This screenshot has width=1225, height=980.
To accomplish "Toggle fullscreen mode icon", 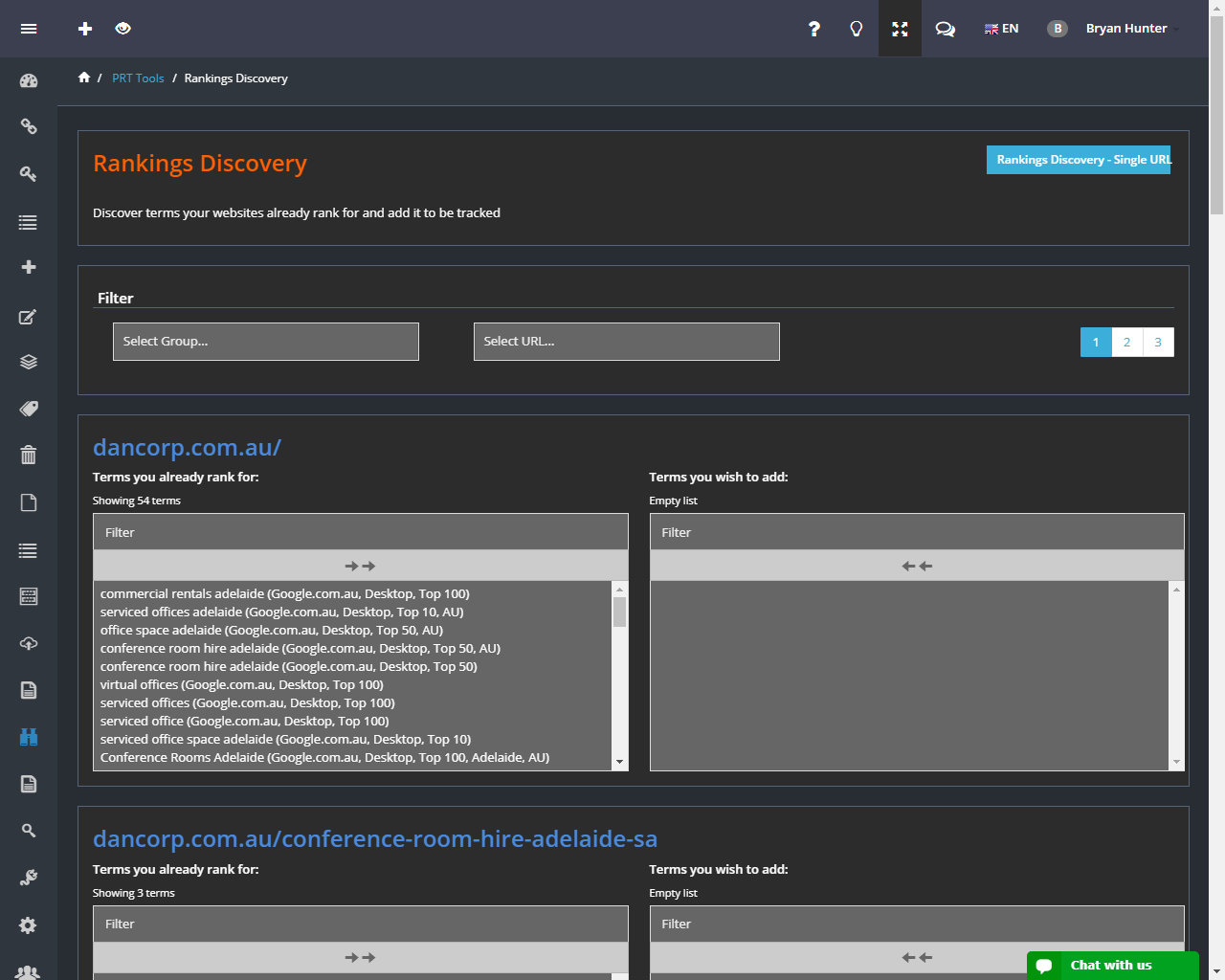I will pos(900,29).
